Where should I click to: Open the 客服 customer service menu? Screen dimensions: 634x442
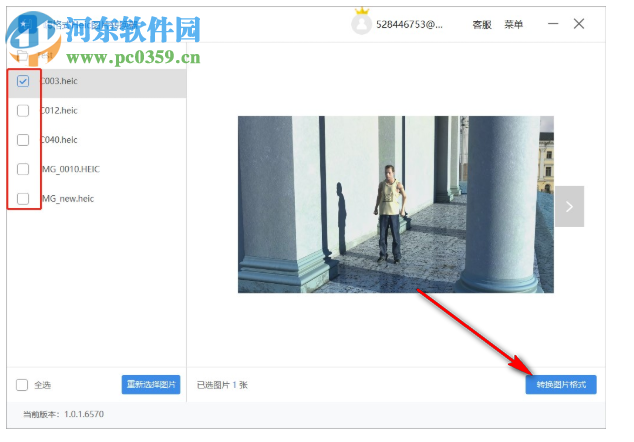482,25
